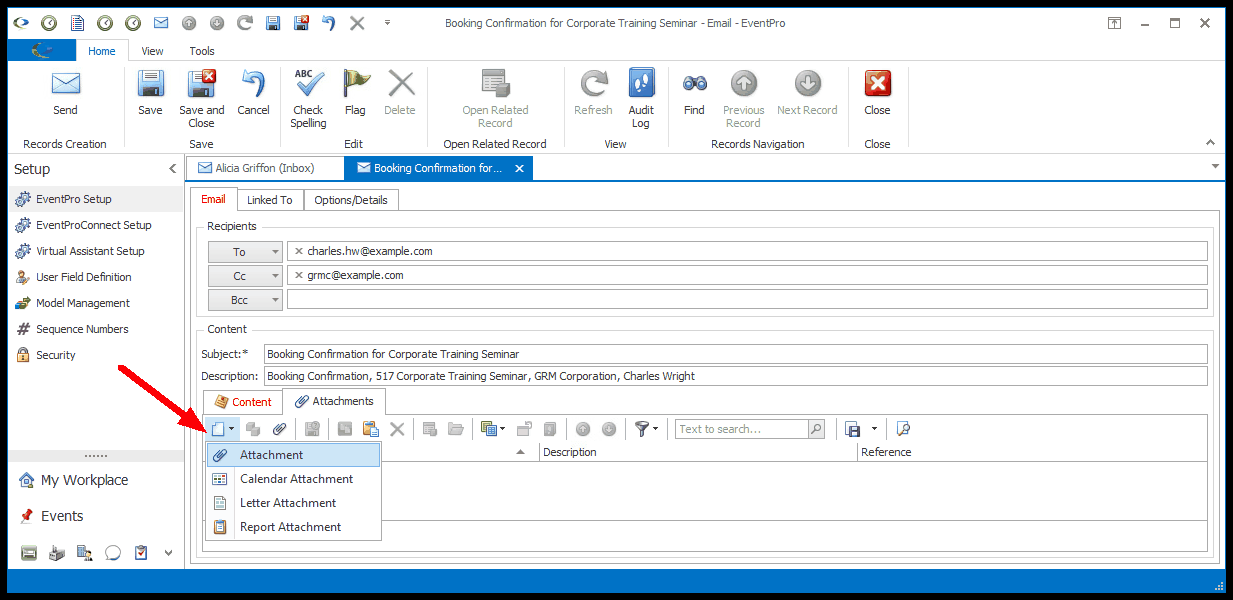Open the Linked To tab
This screenshot has width=1233, height=600.
(x=270, y=200)
